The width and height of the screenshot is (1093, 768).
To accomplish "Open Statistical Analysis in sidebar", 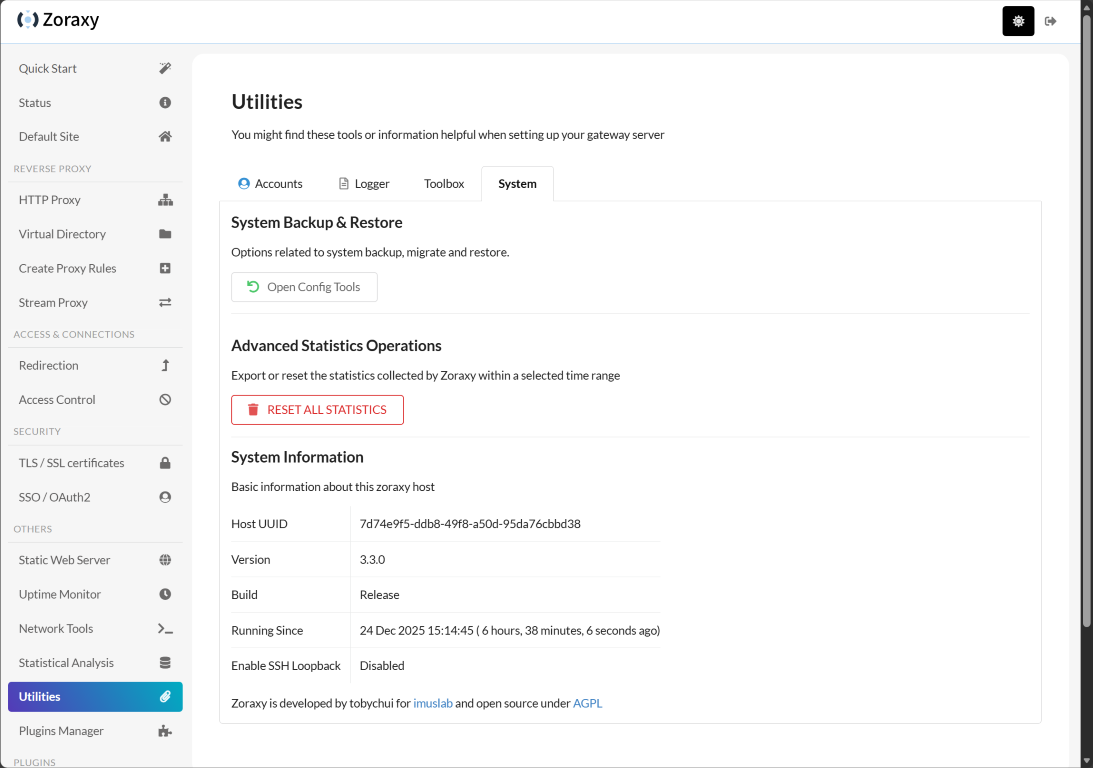I will [x=66, y=663].
